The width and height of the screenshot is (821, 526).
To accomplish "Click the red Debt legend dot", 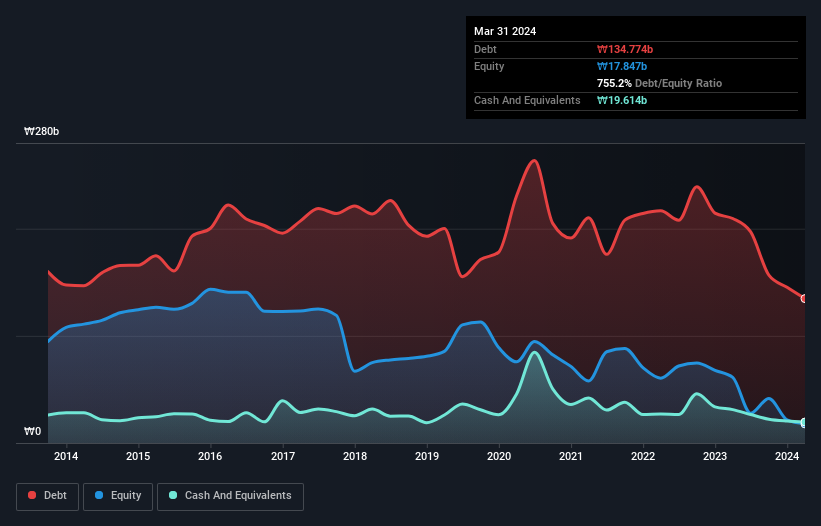I will (x=32, y=495).
